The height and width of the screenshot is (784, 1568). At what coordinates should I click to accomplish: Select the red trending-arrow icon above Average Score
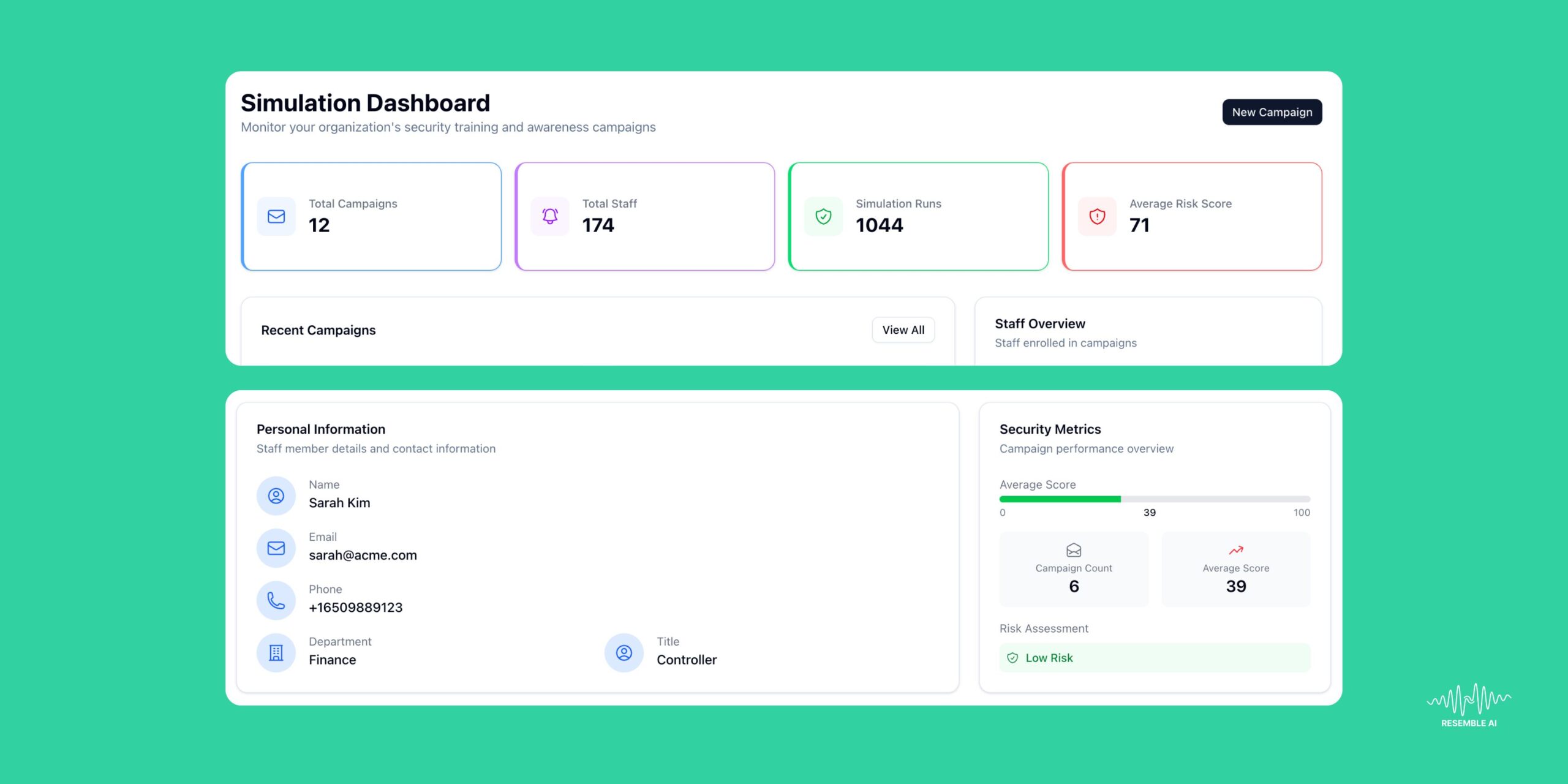point(1235,550)
